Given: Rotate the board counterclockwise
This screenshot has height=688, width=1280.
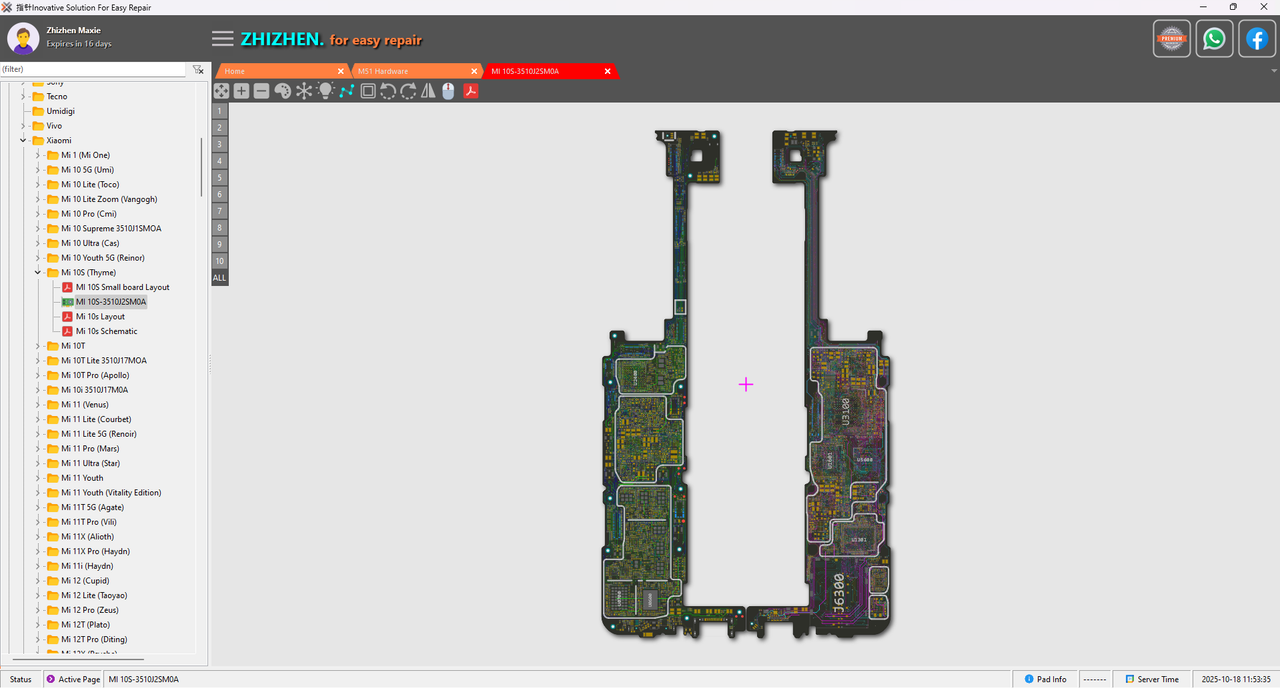Looking at the screenshot, I should click(388, 91).
